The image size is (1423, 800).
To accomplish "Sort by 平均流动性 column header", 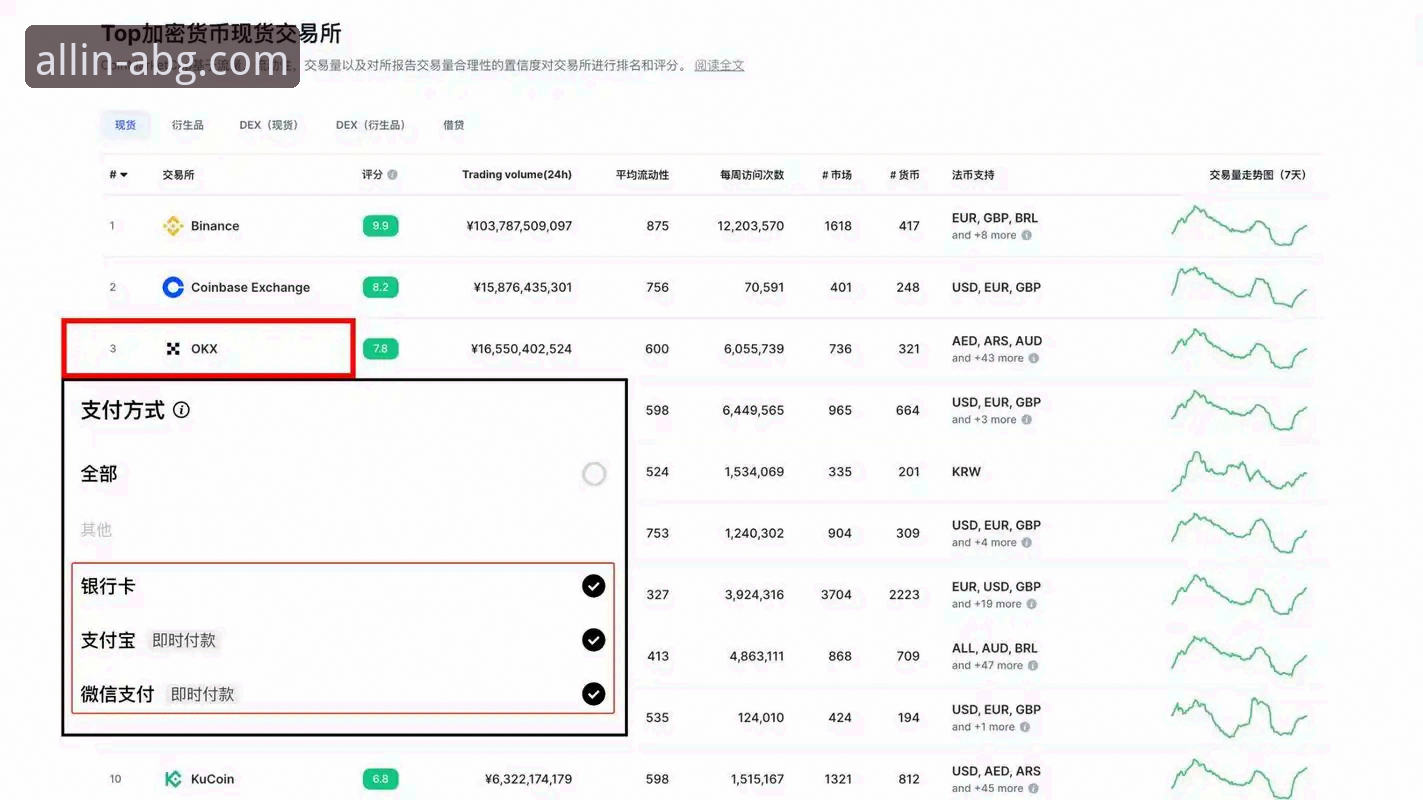I will [x=642, y=175].
